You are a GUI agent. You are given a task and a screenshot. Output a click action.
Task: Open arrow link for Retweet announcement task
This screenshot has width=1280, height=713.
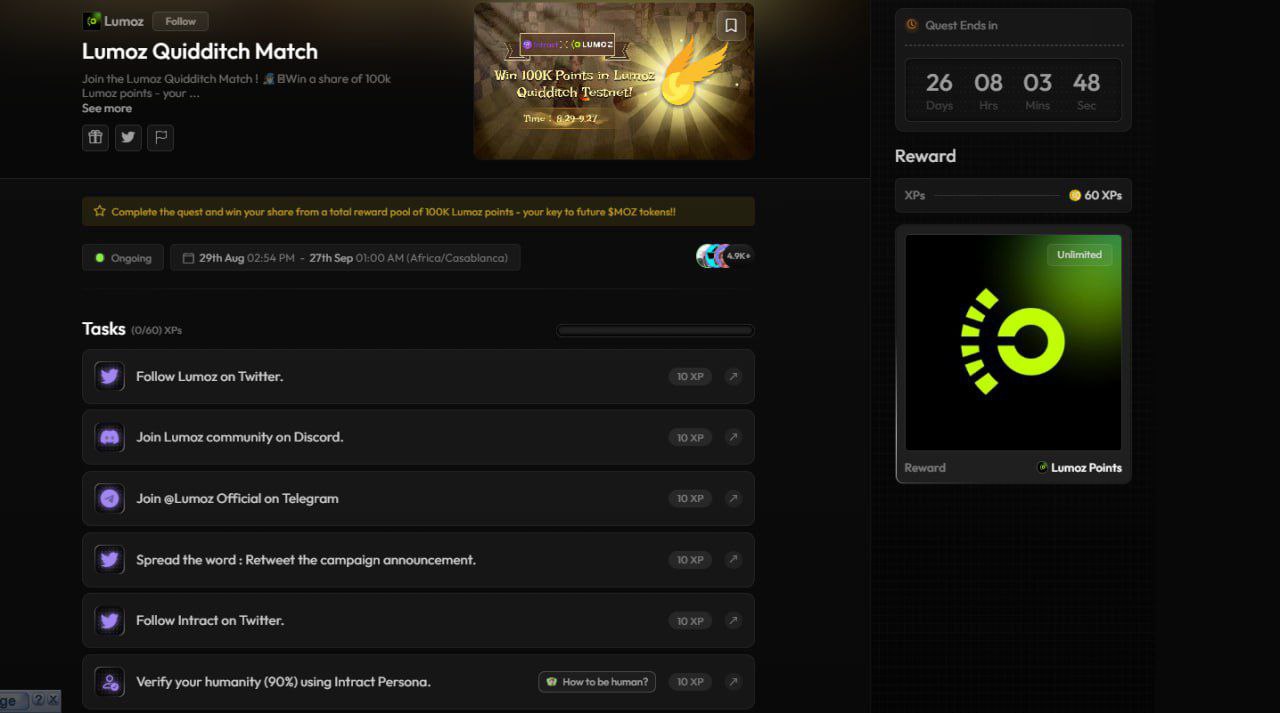click(733, 560)
